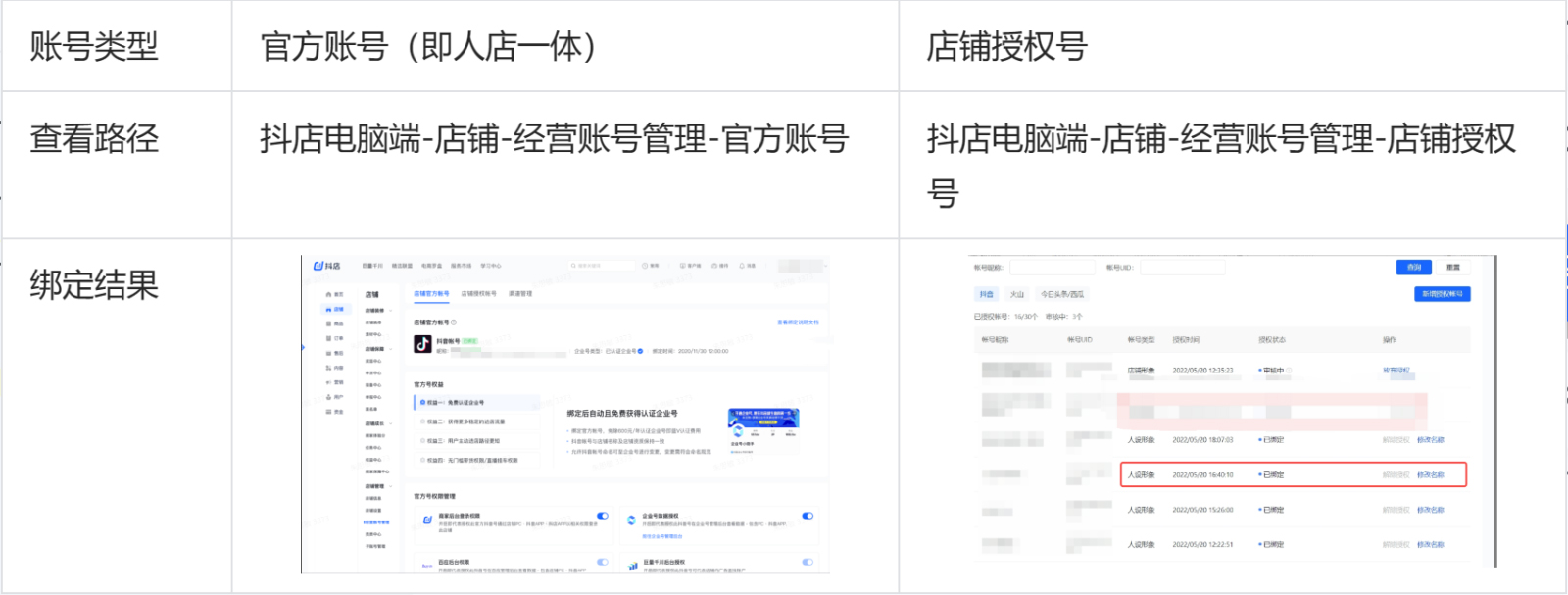Toggle the 商家后台登录权限 switch

coord(603,516)
